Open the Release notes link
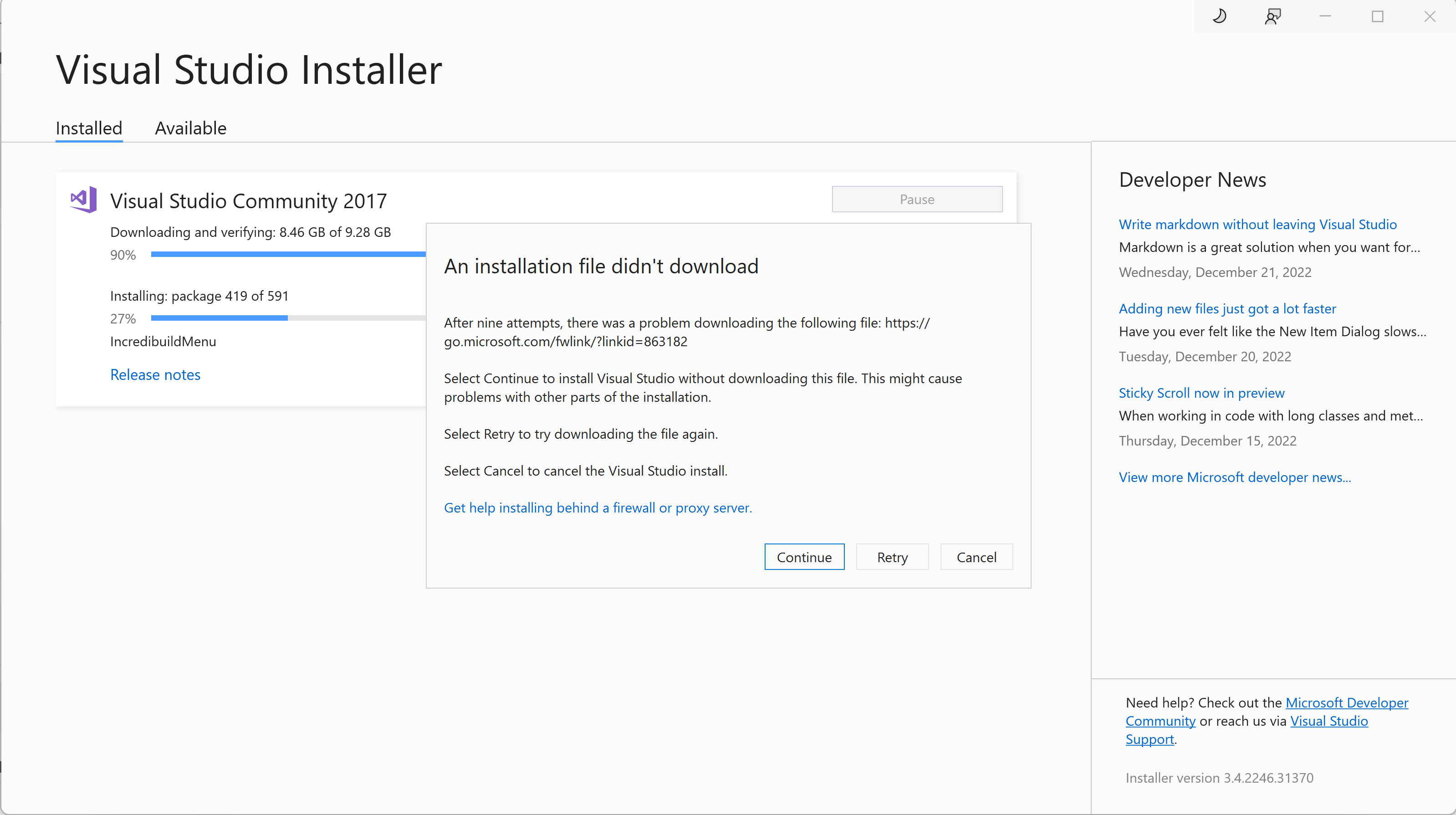Viewport: 1456px width, 815px height. 155,374
